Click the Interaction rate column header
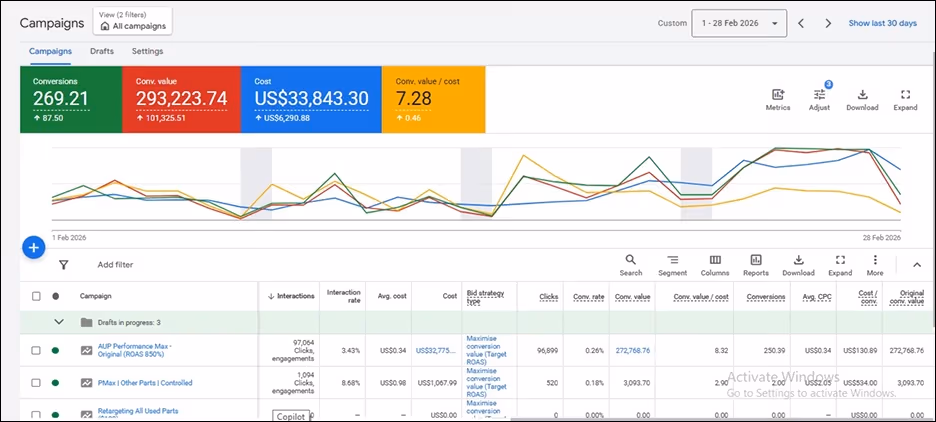The height and width of the screenshot is (422, 936). tap(344, 296)
